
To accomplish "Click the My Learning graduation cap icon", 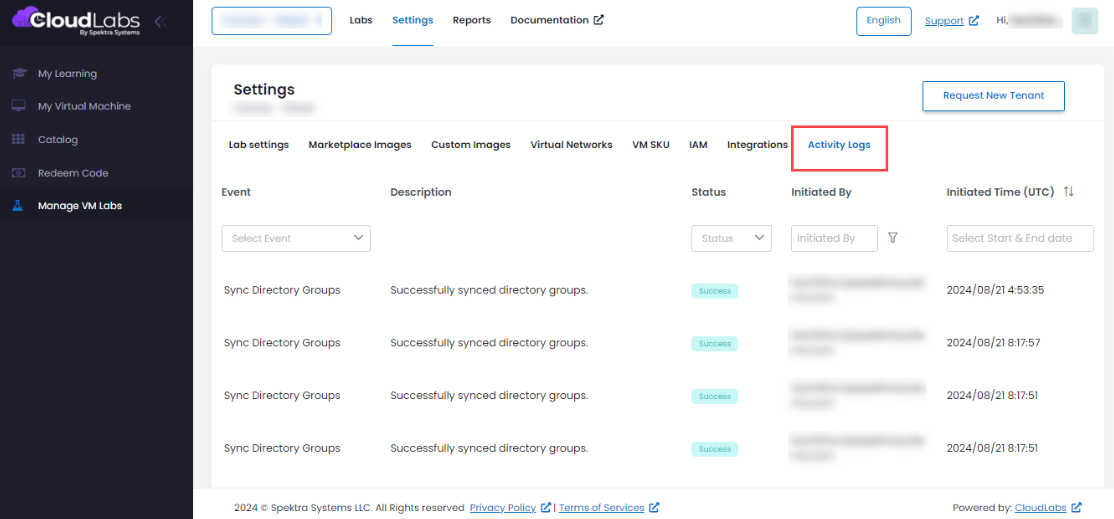I will (19, 74).
